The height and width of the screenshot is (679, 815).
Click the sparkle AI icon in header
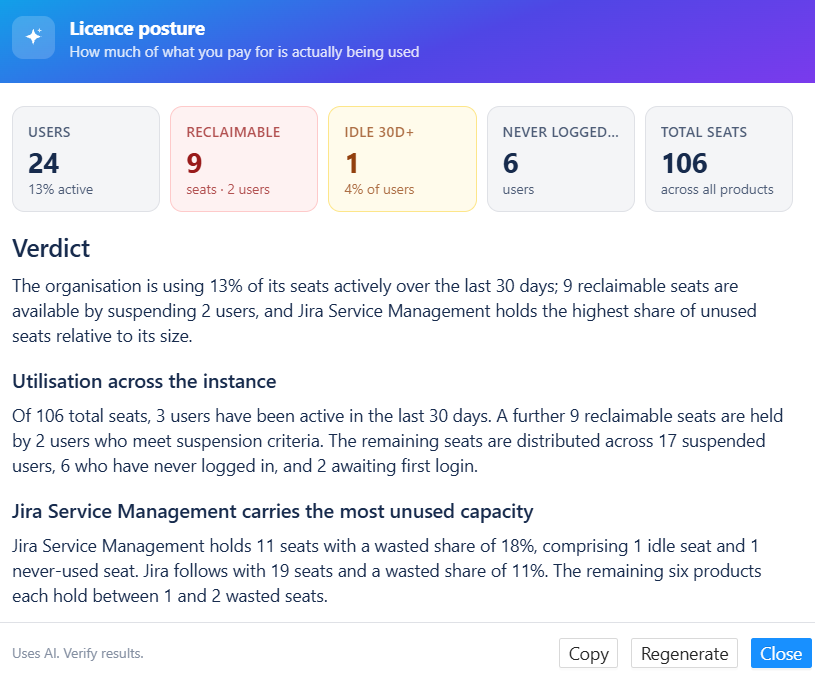pos(34,37)
